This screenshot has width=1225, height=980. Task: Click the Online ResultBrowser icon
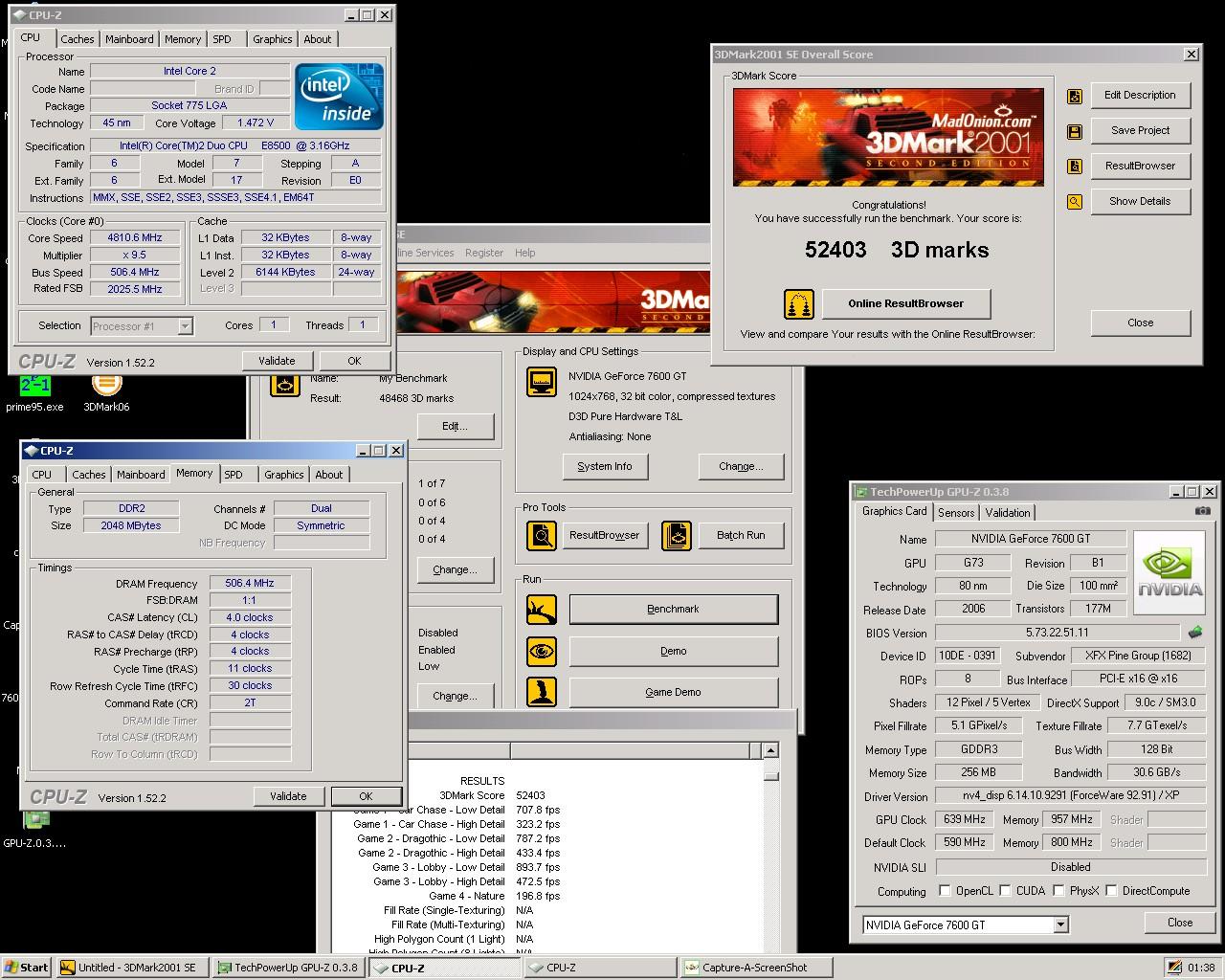(799, 304)
